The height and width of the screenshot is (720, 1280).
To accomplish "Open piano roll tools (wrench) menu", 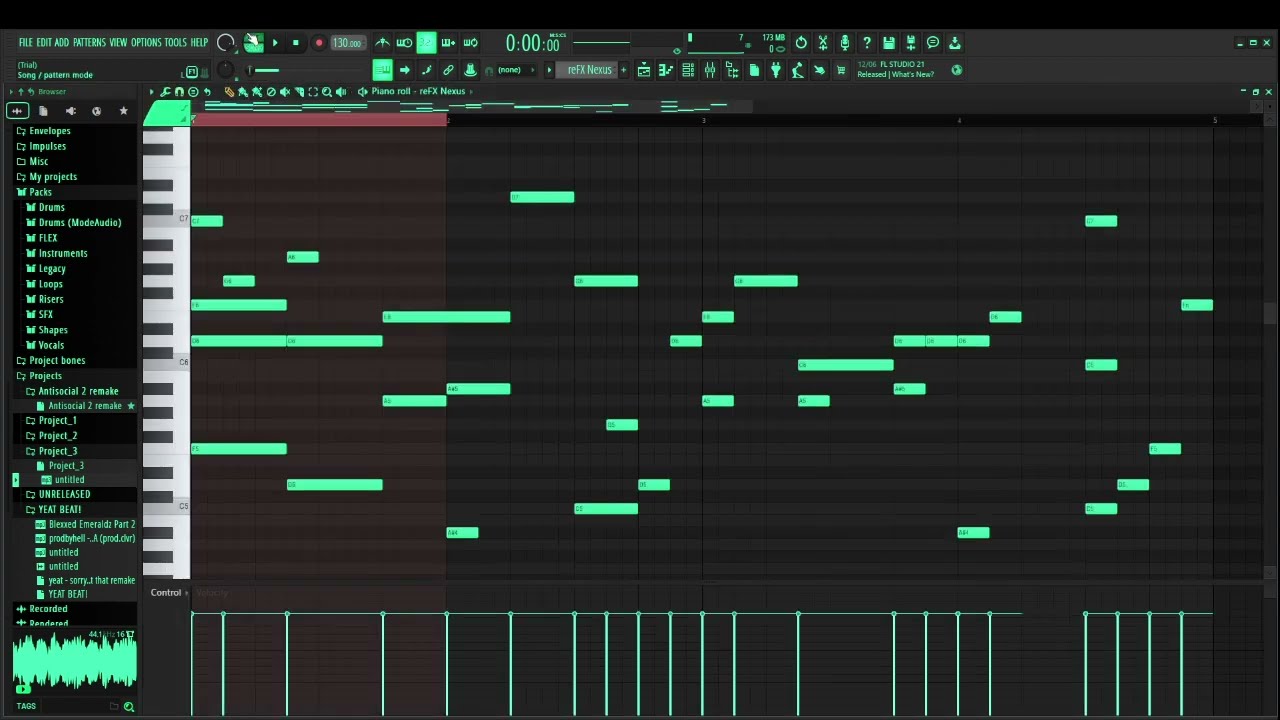I will click(166, 92).
